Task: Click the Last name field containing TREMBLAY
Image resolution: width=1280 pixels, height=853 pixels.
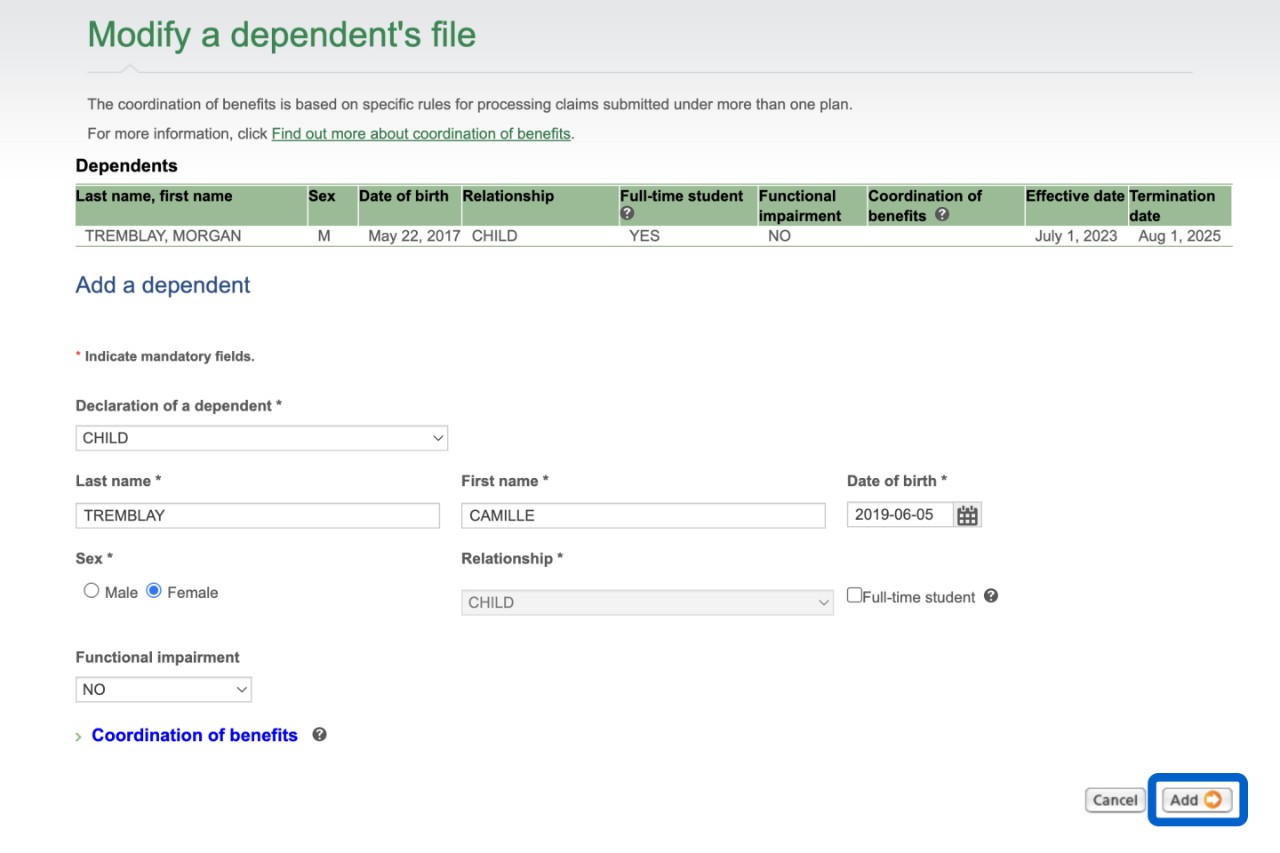Action: (x=257, y=516)
